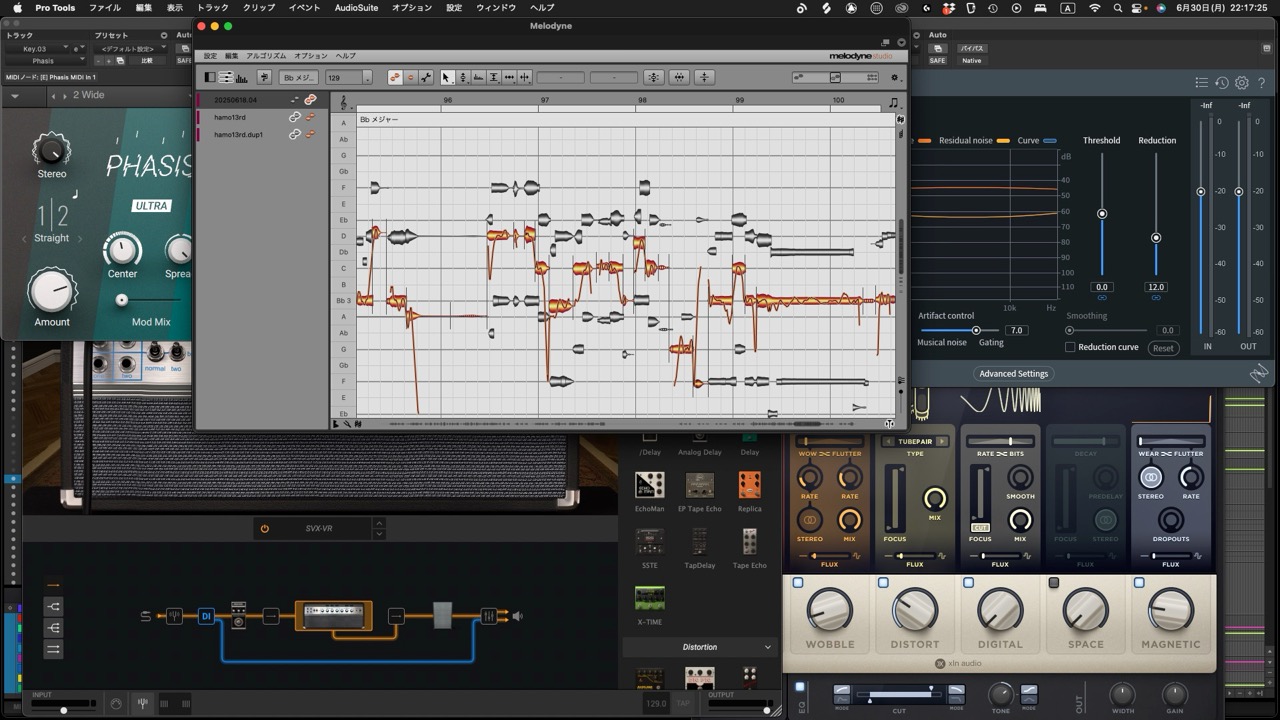
Task: Open Pro Tools クリップ menu
Action: pos(259,8)
